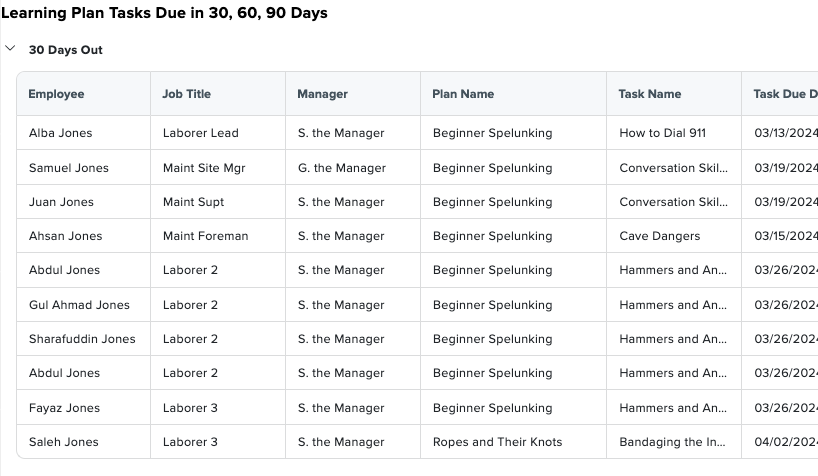Select employee Sharafuddin Jones
The image size is (818, 476).
point(82,339)
